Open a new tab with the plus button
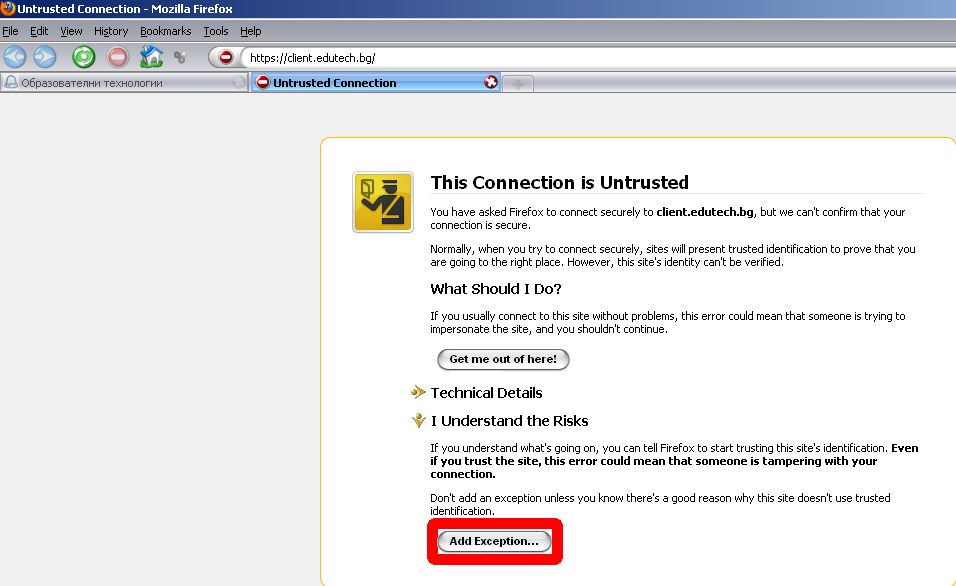 pos(518,84)
